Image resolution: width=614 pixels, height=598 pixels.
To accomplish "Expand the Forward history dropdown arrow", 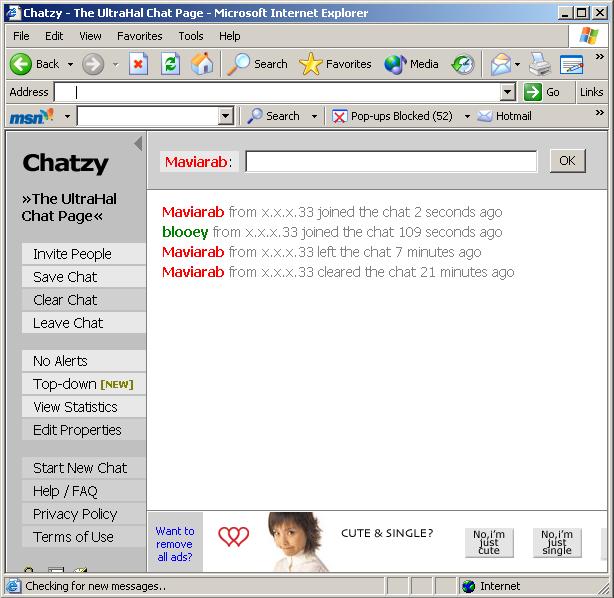I will (x=116, y=64).
